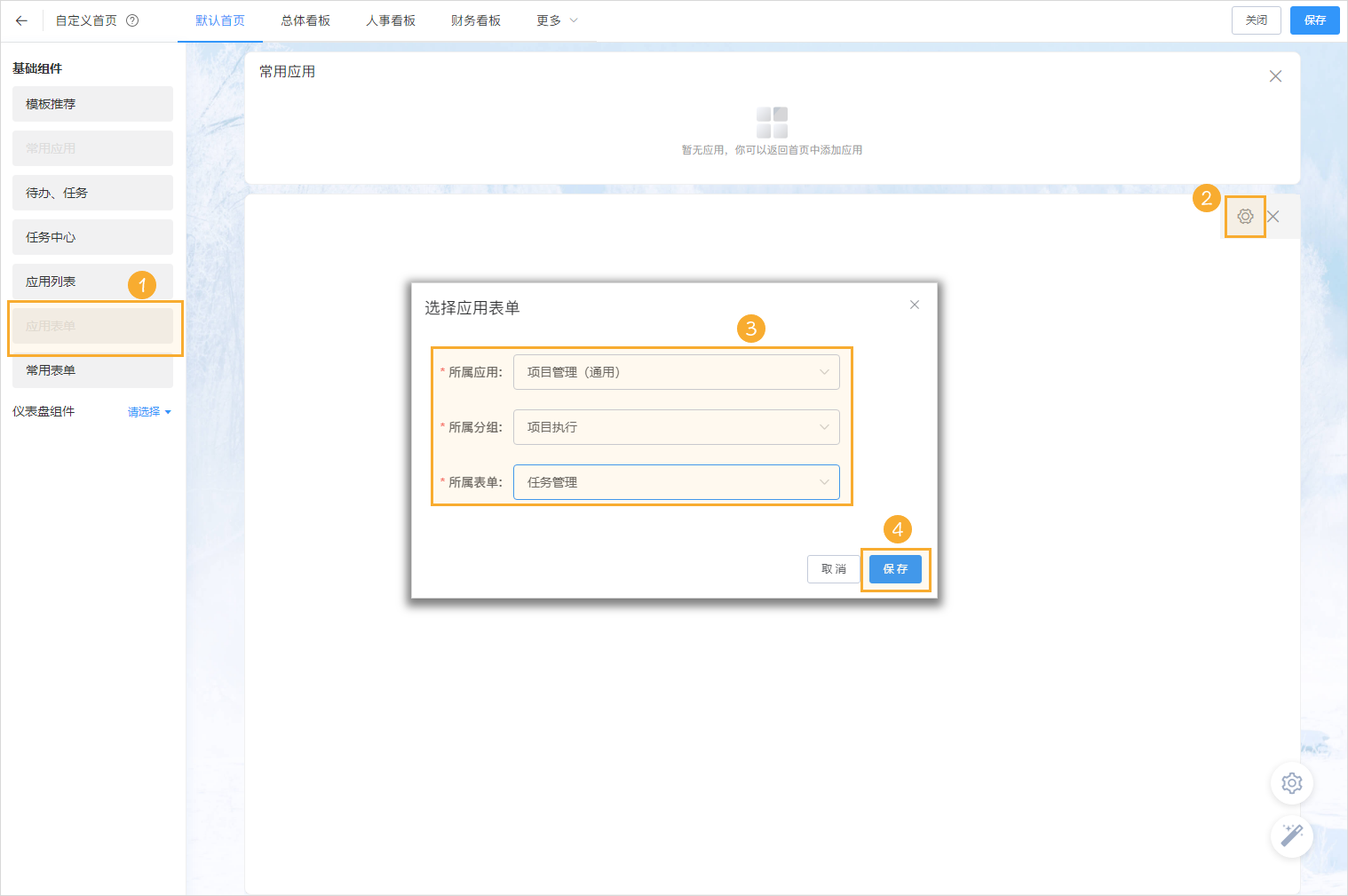Select the 模板推荐 component in the sidebar
Viewport: 1348px width, 896px height.
tap(92, 104)
